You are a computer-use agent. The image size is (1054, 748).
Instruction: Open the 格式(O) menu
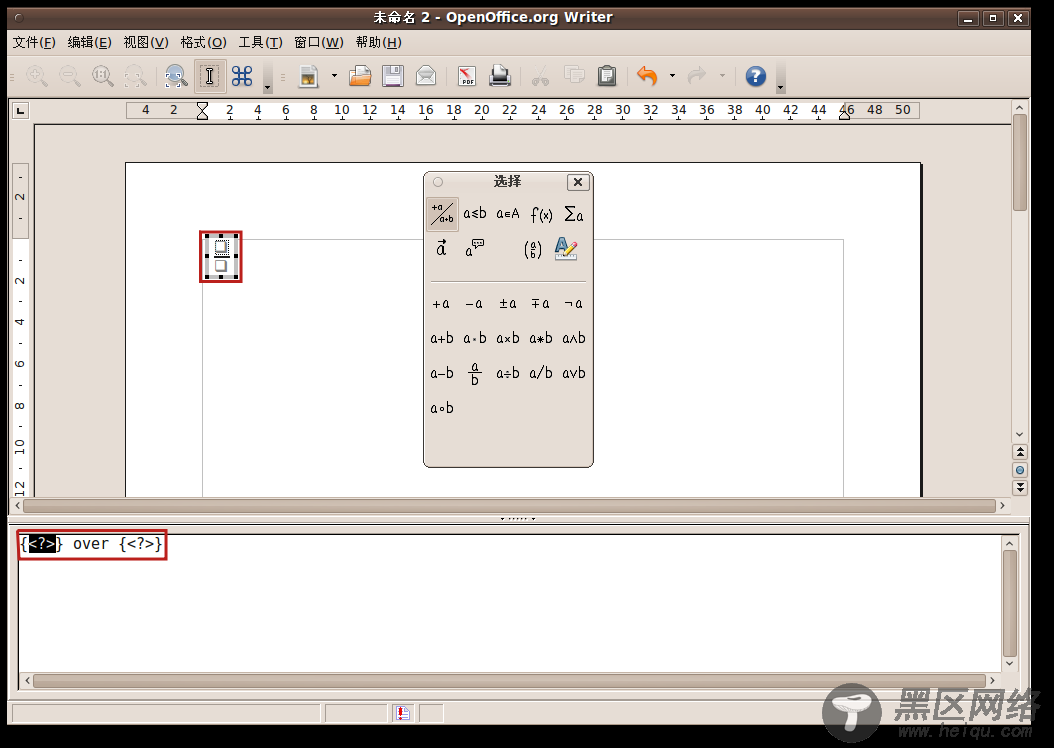click(x=204, y=42)
